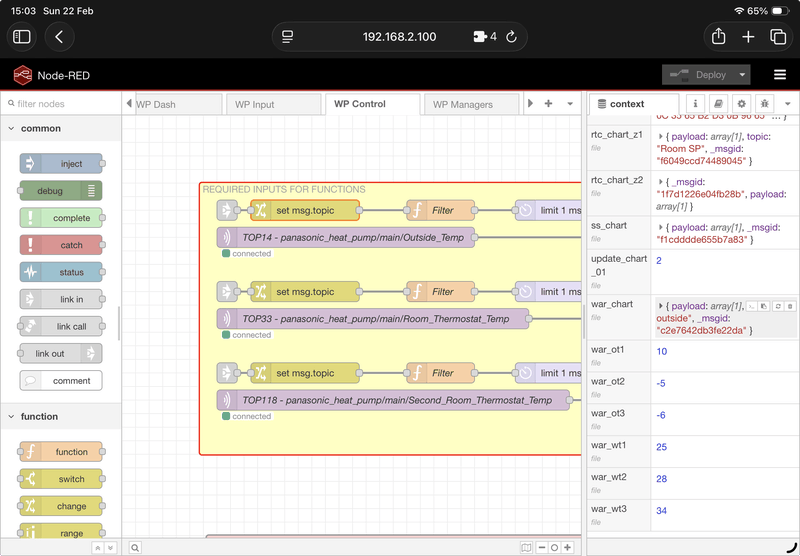800x556 pixels.
Task: Click the address field 192.168.2.100
Action: (399, 37)
